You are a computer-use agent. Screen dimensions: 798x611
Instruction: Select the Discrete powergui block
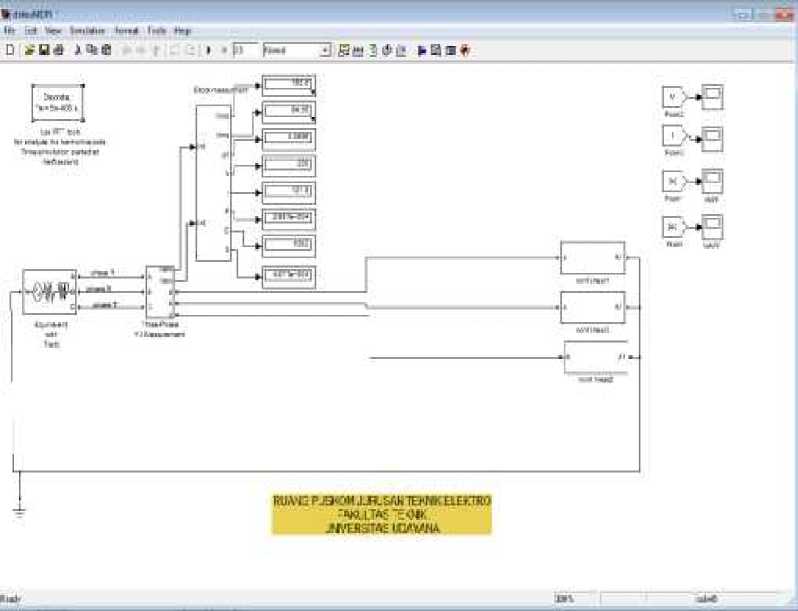[x=58, y=103]
